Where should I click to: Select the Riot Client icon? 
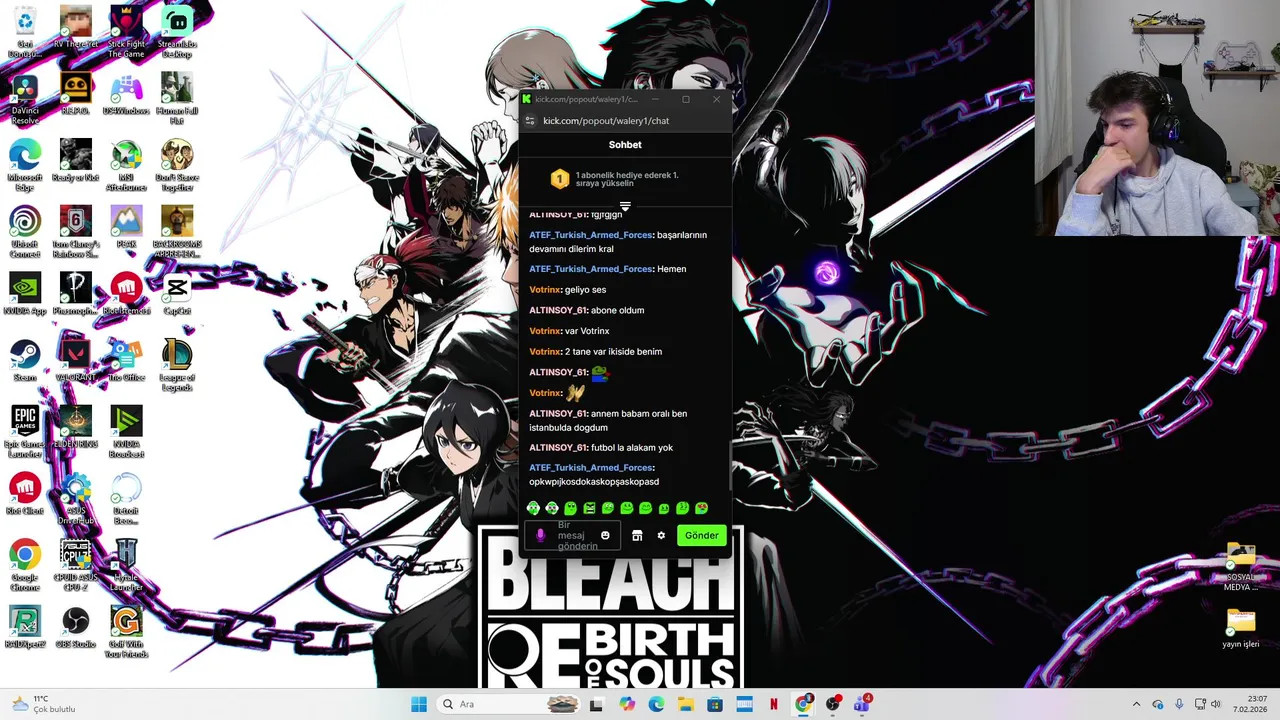25,494
